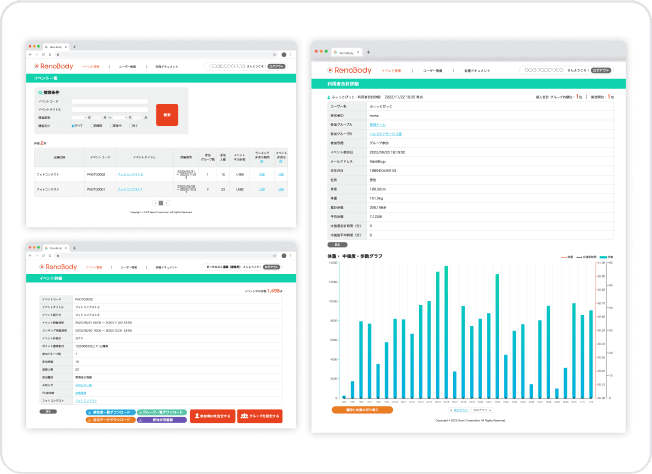652x474 pixels.
Task: Open the end year dropdown in search filters
Action: click(122, 118)
